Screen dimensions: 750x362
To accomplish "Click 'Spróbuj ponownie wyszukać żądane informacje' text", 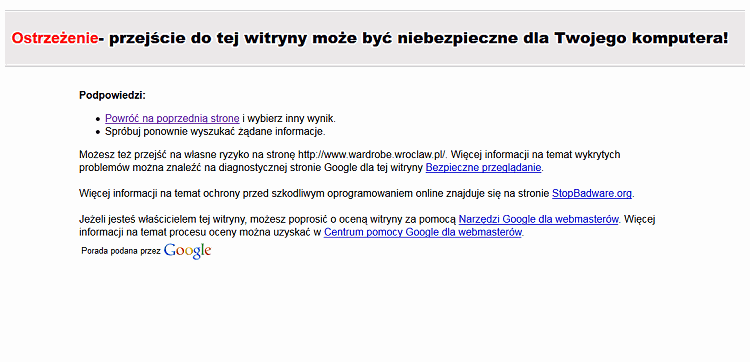I will click(x=215, y=131).
